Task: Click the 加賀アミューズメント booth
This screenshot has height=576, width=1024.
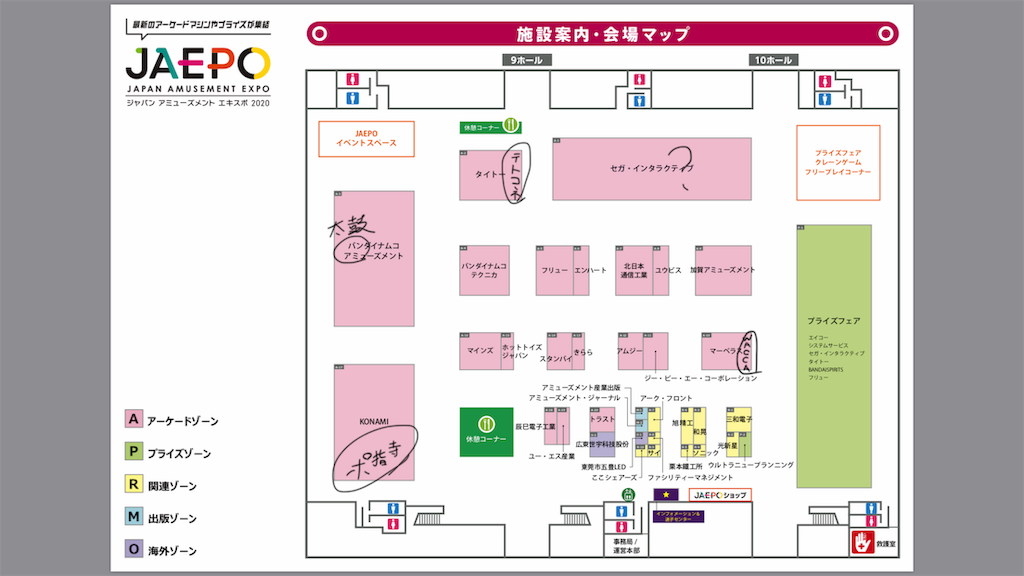Action: pos(723,270)
